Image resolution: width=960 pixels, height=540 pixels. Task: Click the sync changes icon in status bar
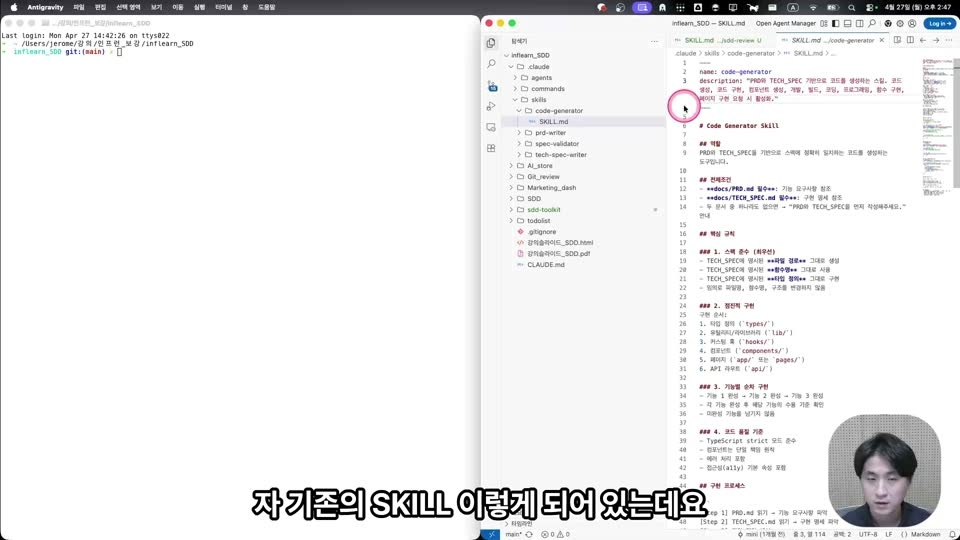coord(529,534)
